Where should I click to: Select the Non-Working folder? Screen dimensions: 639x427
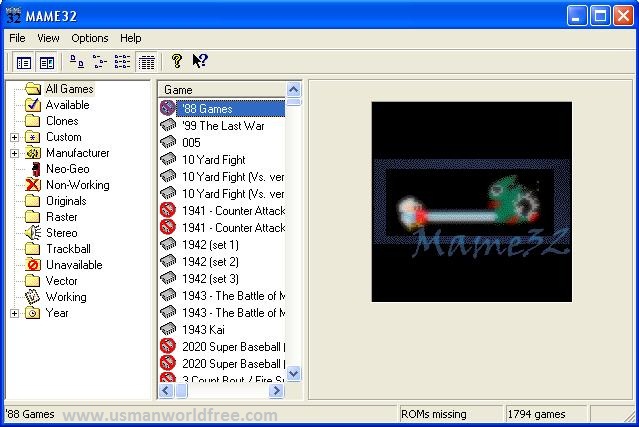77,185
